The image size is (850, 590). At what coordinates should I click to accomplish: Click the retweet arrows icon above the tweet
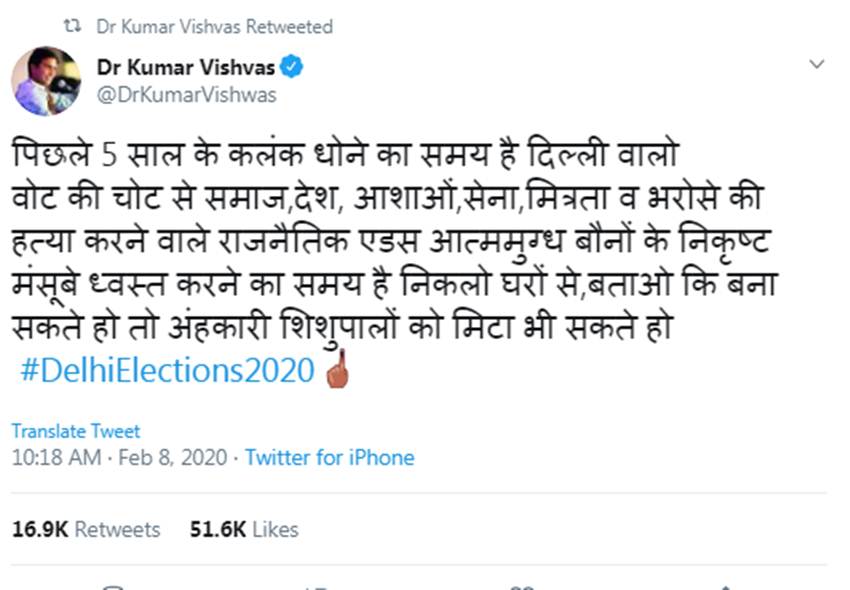72,26
